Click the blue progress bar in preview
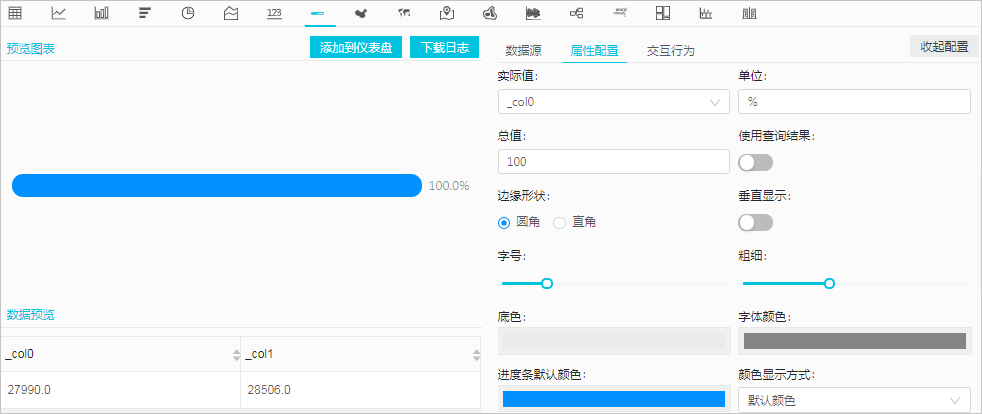Screen dimensions: 982x414 tap(217, 185)
